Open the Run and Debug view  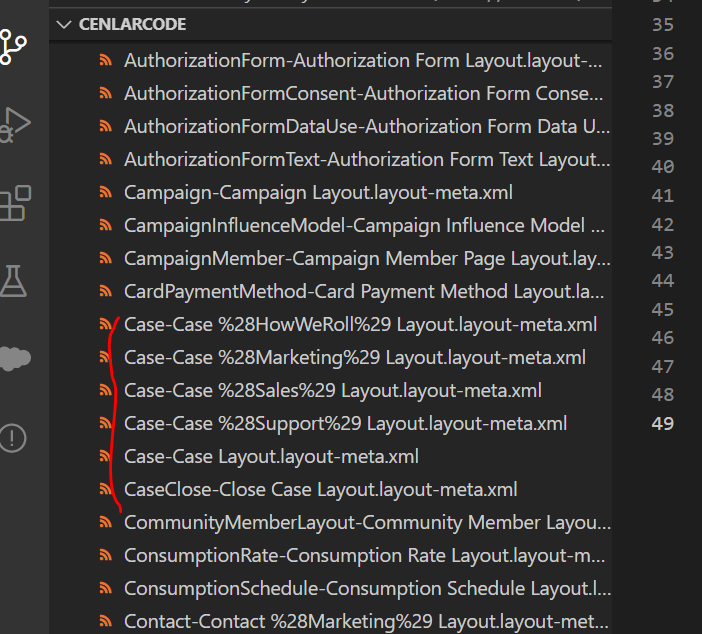click(x=14, y=125)
